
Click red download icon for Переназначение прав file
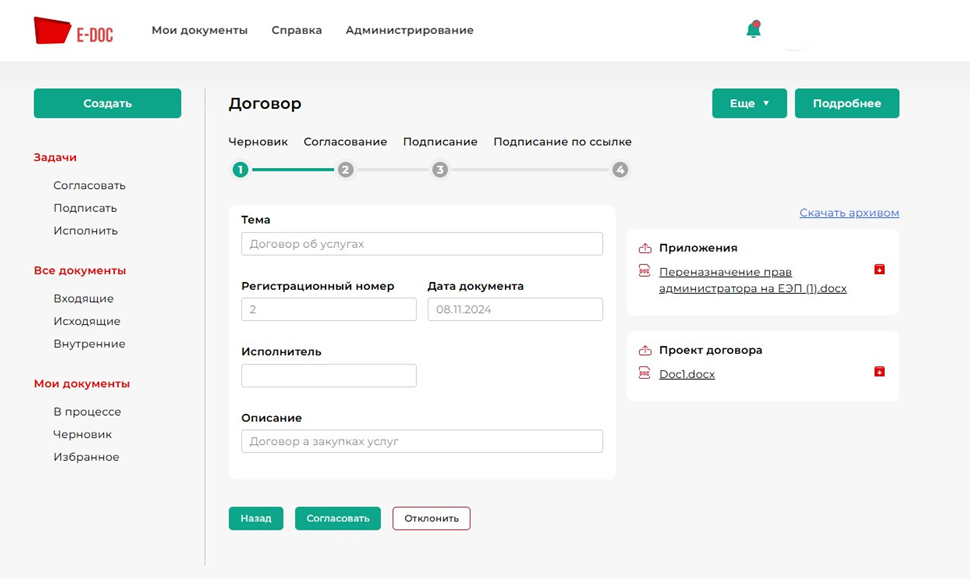coord(879,269)
